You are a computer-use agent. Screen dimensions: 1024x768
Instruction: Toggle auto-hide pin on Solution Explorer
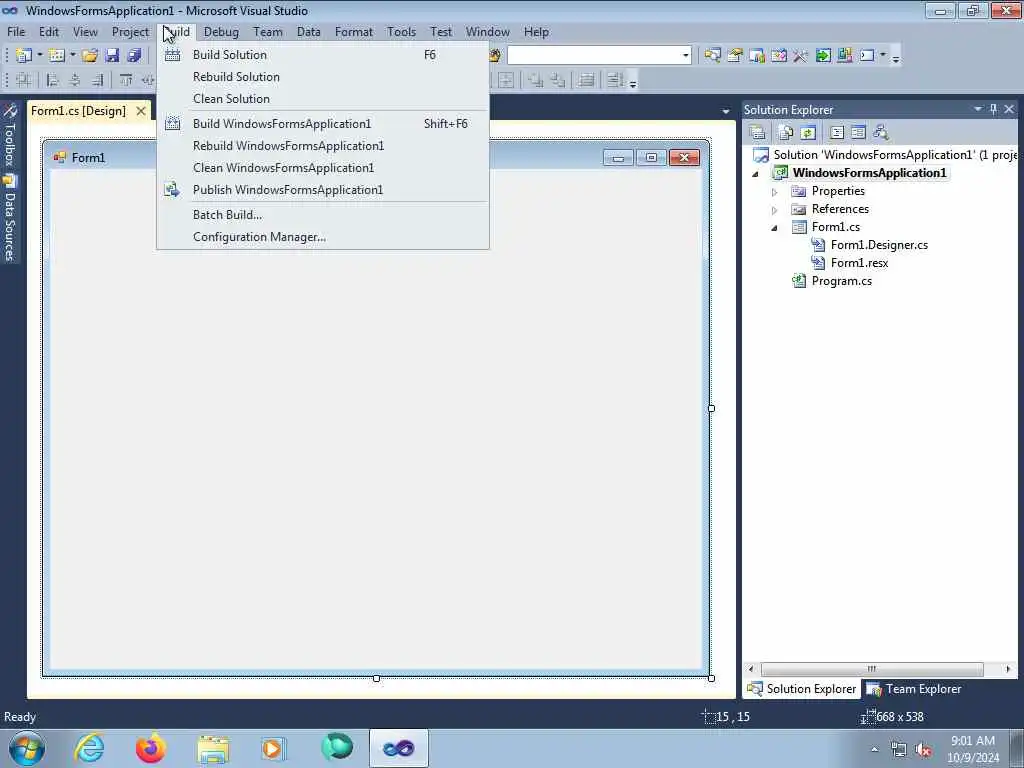(993, 109)
